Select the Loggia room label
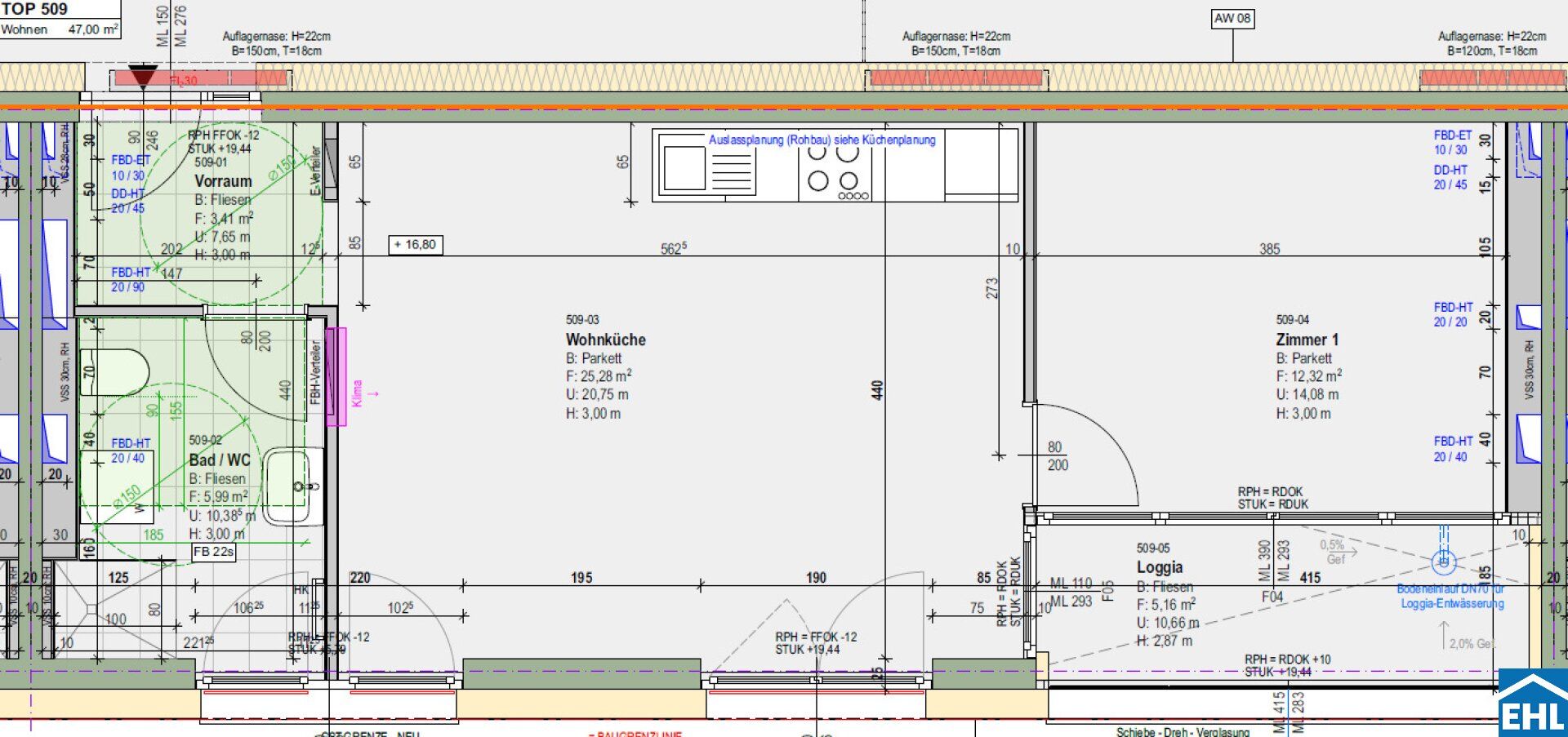This screenshot has height=737, width=1568. tap(1159, 567)
